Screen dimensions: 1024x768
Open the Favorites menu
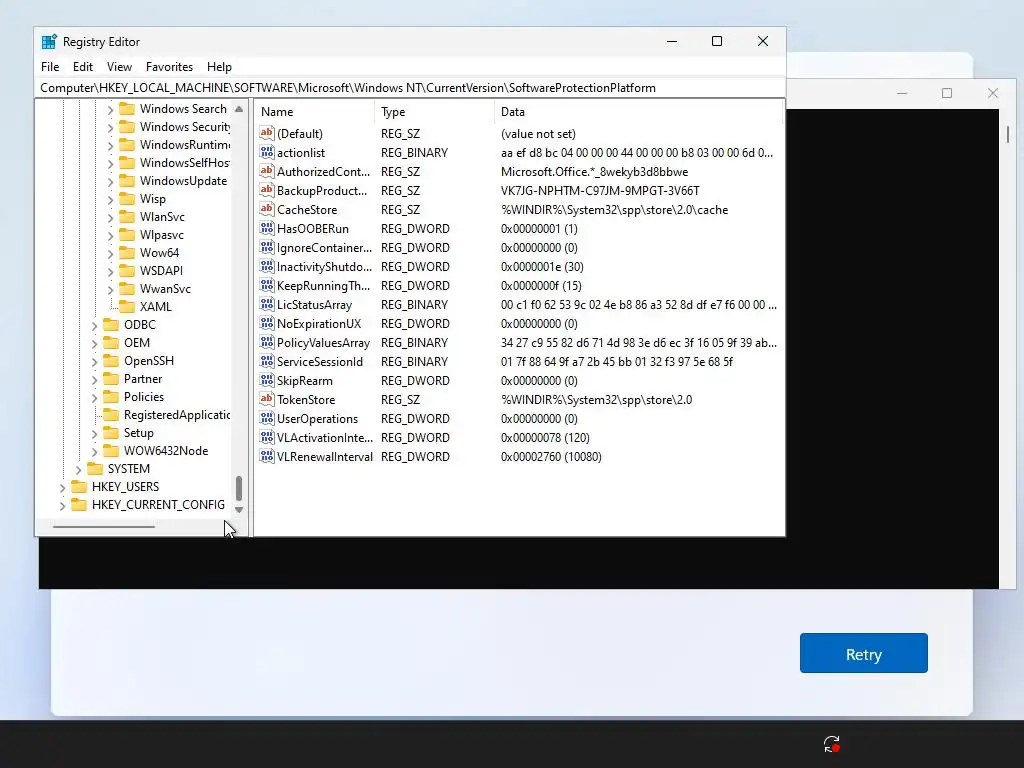click(x=169, y=67)
